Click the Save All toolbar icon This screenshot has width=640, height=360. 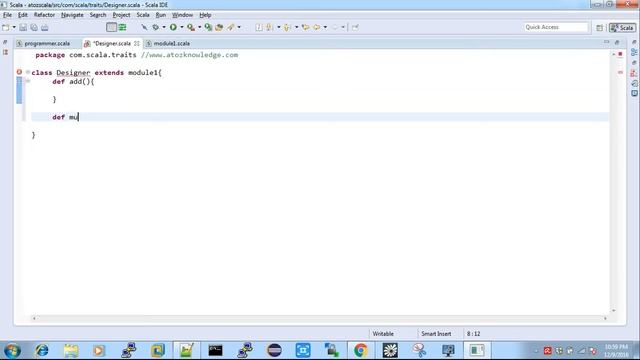tap(34, 27)
